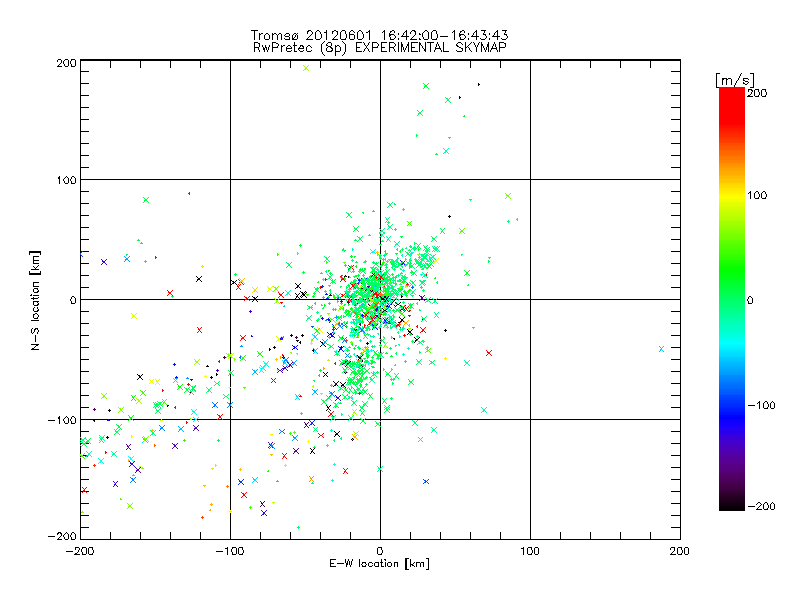Click the y-axis tick label '200'

point(66,63)
